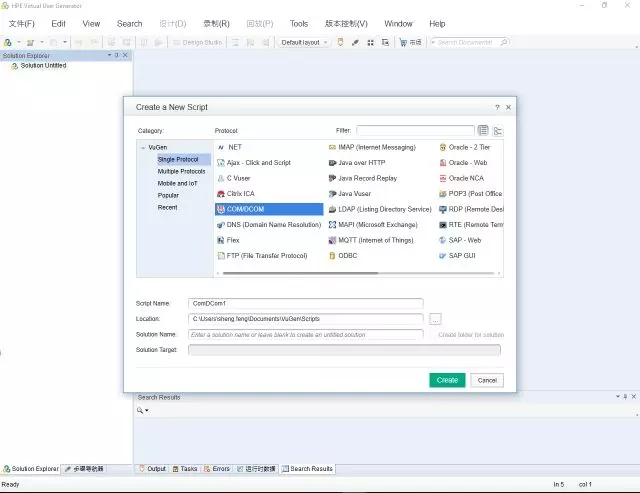Click the Script Name field
The width and height of the screenshot is (640, 493).
pos(306,304)
